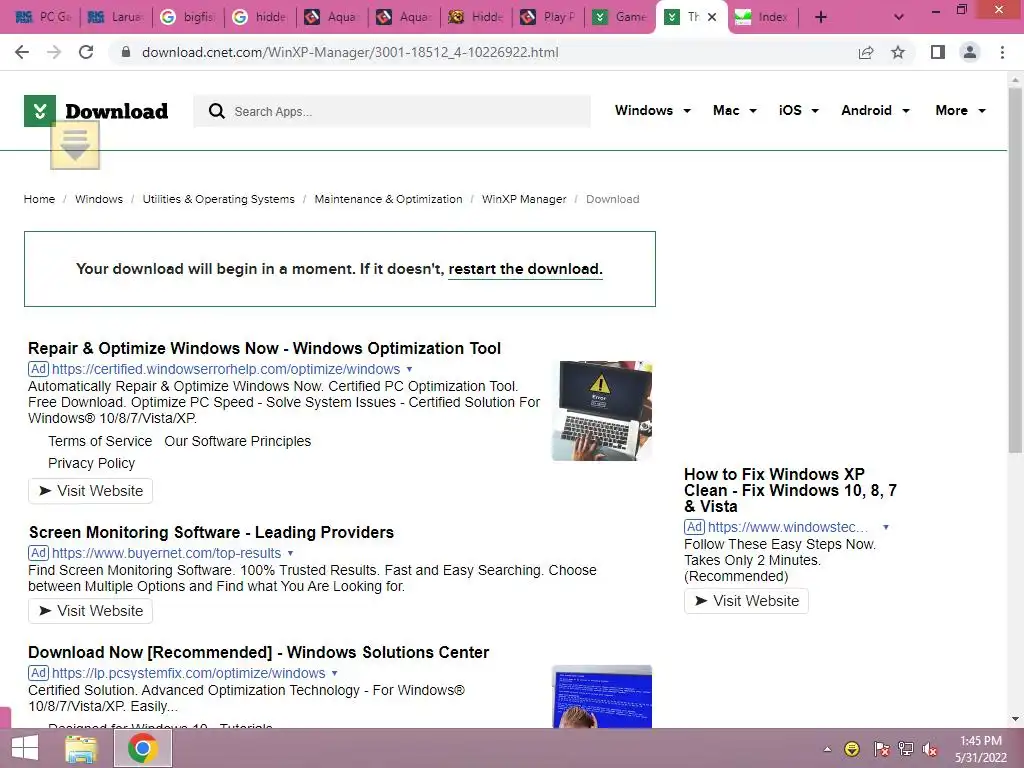Image resolution: width=1024 pixels, height=768 pixels.
Task: Open the tab search chevron
Action: [x=899, y=17]
